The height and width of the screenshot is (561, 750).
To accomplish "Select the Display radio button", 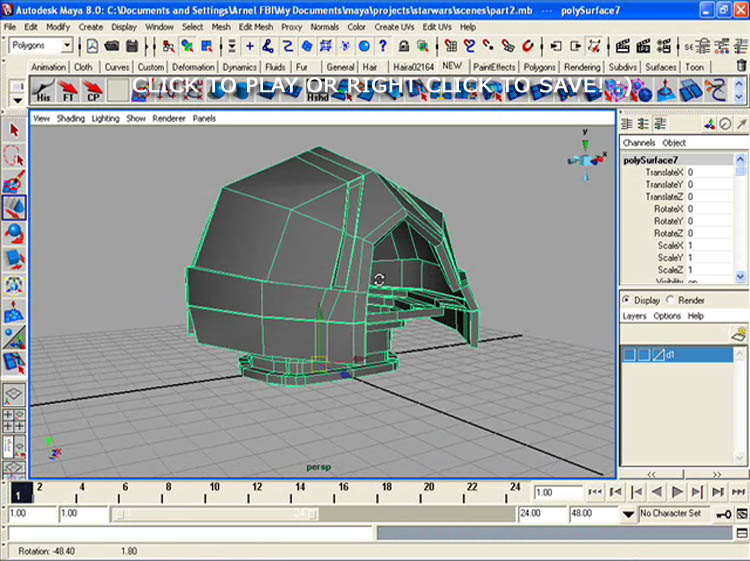I will [627, 300].
